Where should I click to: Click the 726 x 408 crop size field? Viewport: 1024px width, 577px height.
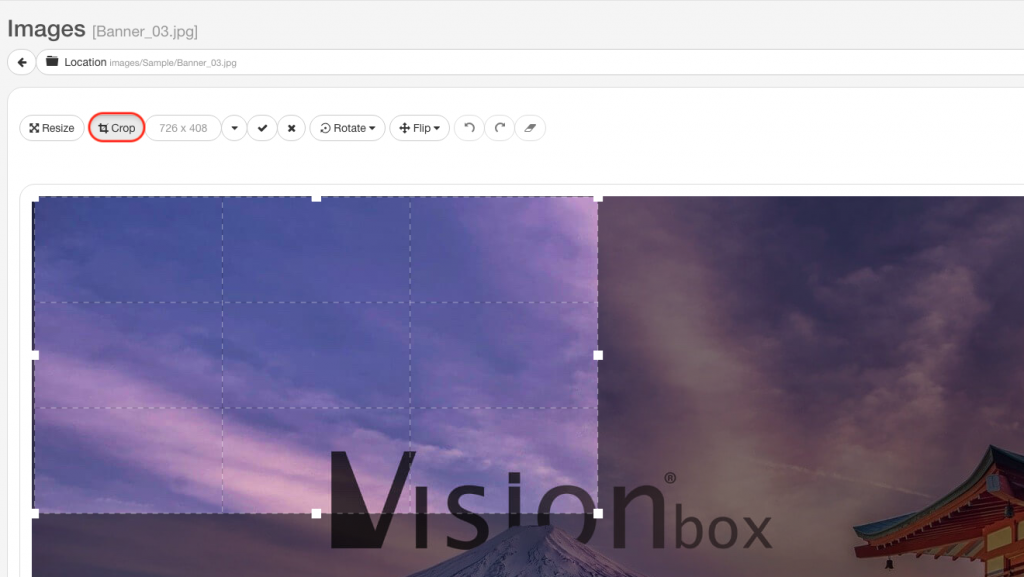pos(183,128)
